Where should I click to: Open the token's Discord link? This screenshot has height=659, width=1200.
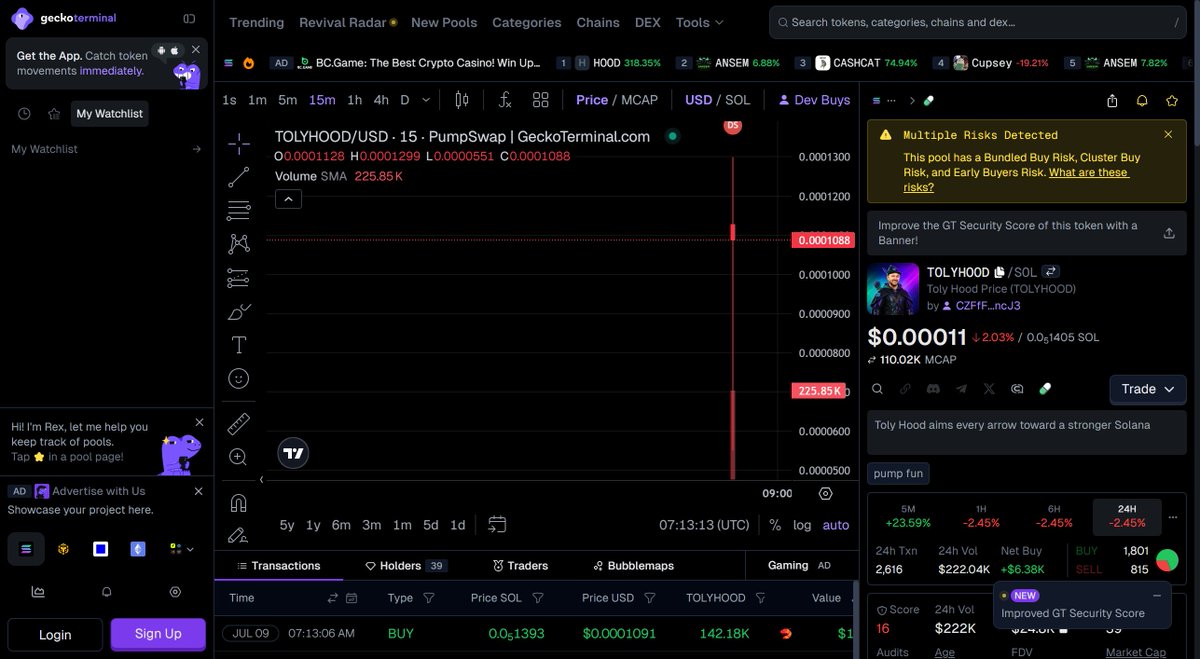click(x=933, y=389)
